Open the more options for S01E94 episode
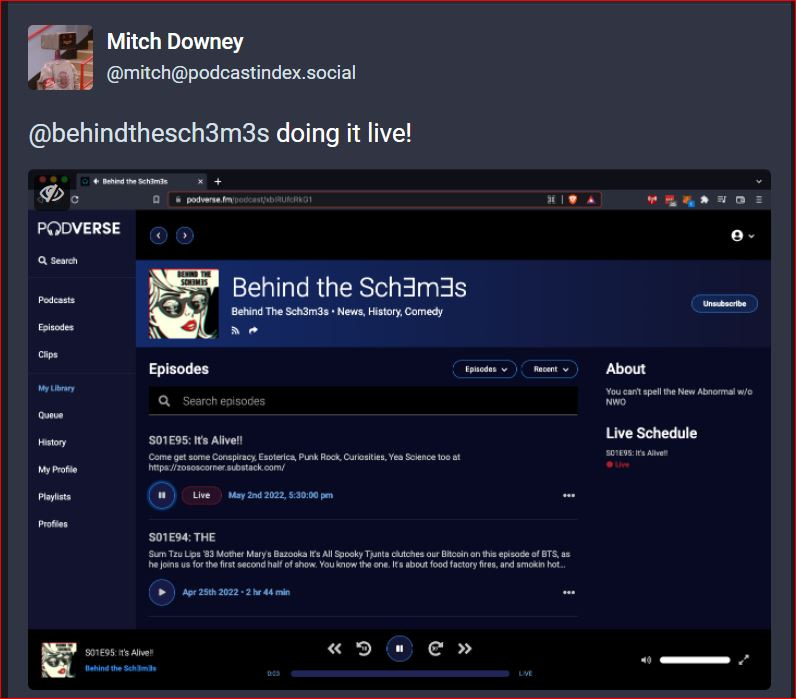The width and height of the screenshot is (796, 699). 569,592
